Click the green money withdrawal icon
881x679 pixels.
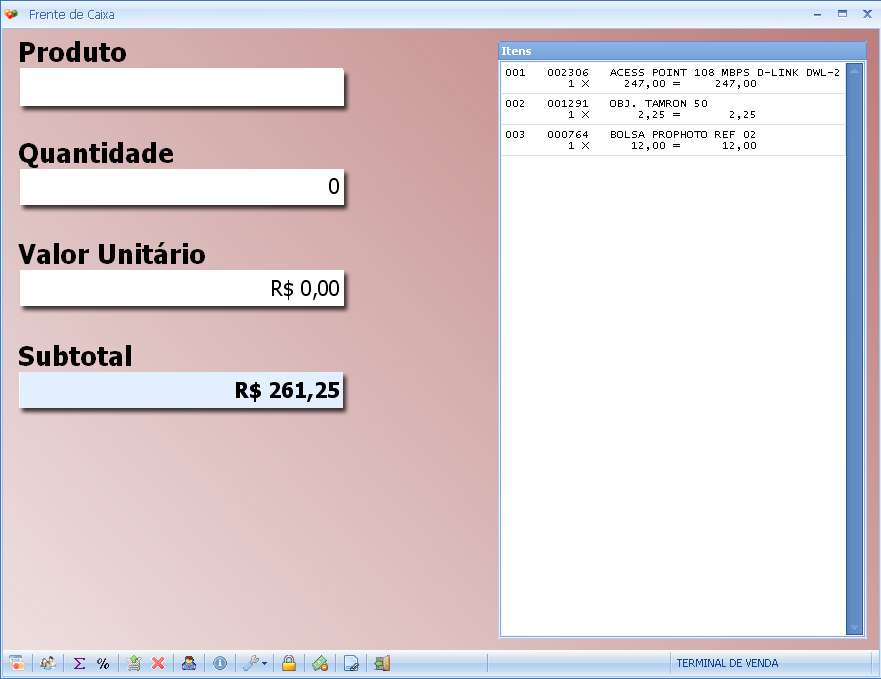(320, 663)
